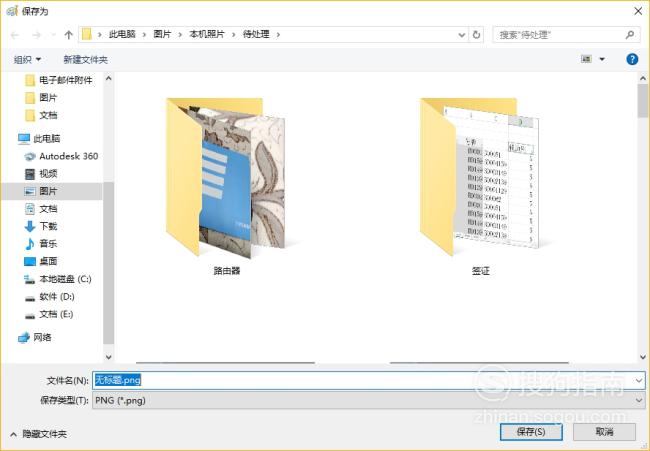Refresh the current folder view
Viewport: 650px width, 451px height.
[x=476, y=35]
